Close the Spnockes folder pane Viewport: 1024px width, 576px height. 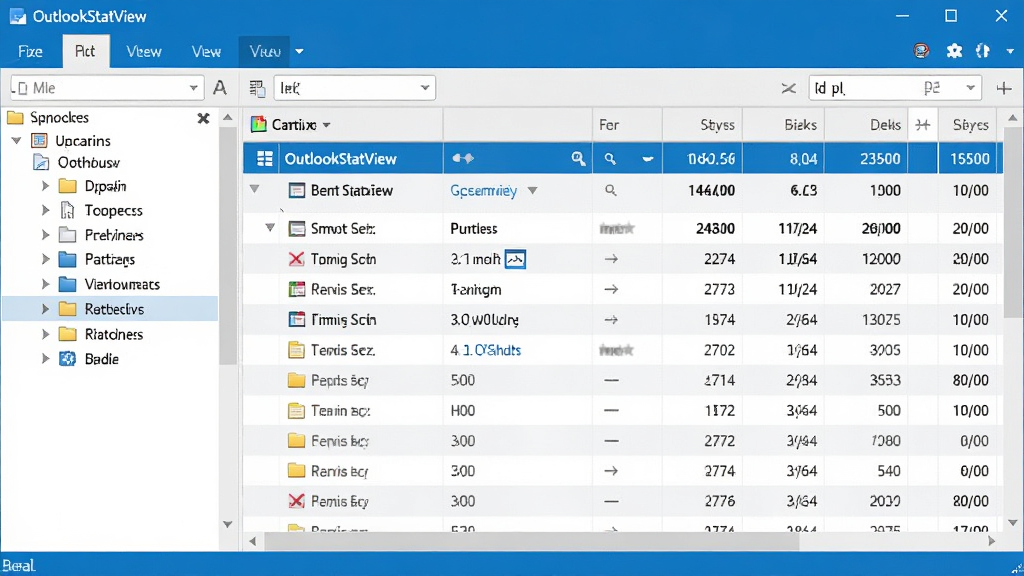(203, 118)
